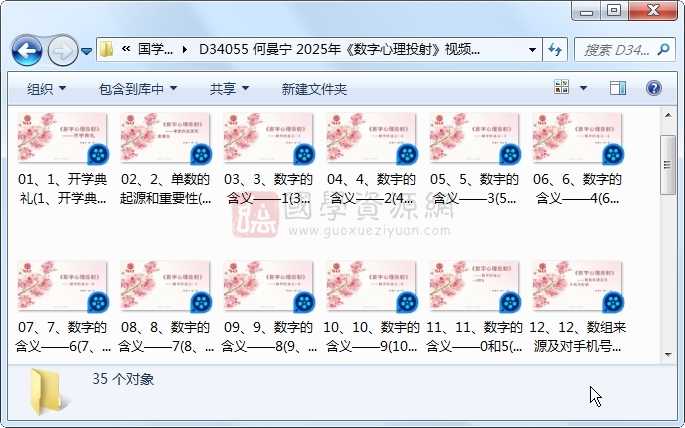Click file name text 01、1、开学典礼
Screen dimensions: 685x428
62,189
